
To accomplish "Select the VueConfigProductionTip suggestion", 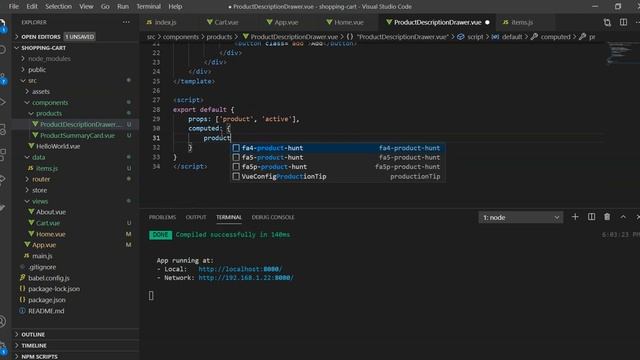I will [338, 176].
